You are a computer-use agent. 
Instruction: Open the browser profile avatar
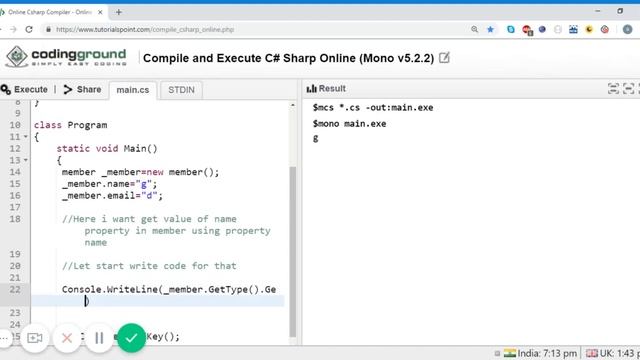[627, 29]
